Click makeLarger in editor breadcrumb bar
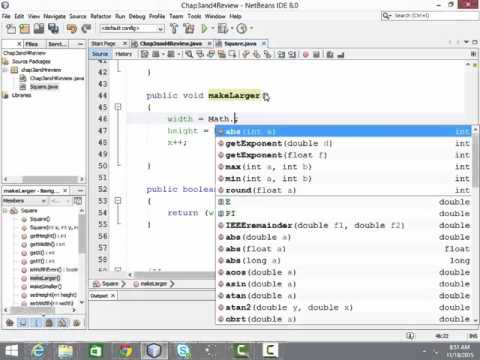This screenshot has height=360, width=480. coord(153,284)
